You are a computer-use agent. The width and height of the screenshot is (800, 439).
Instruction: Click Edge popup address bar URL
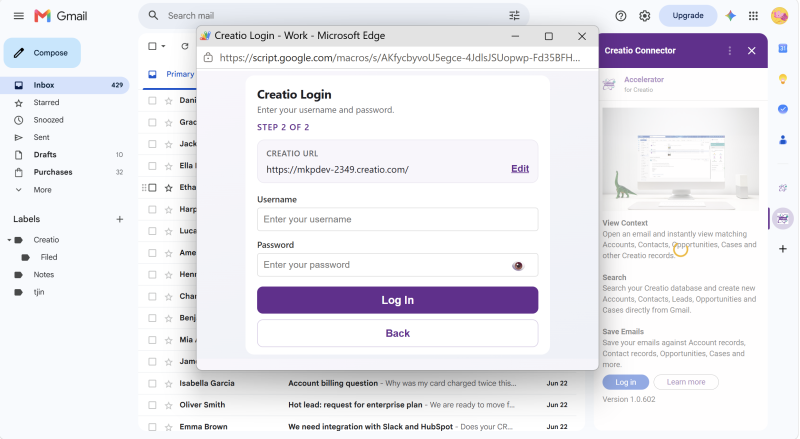[400, 58]
